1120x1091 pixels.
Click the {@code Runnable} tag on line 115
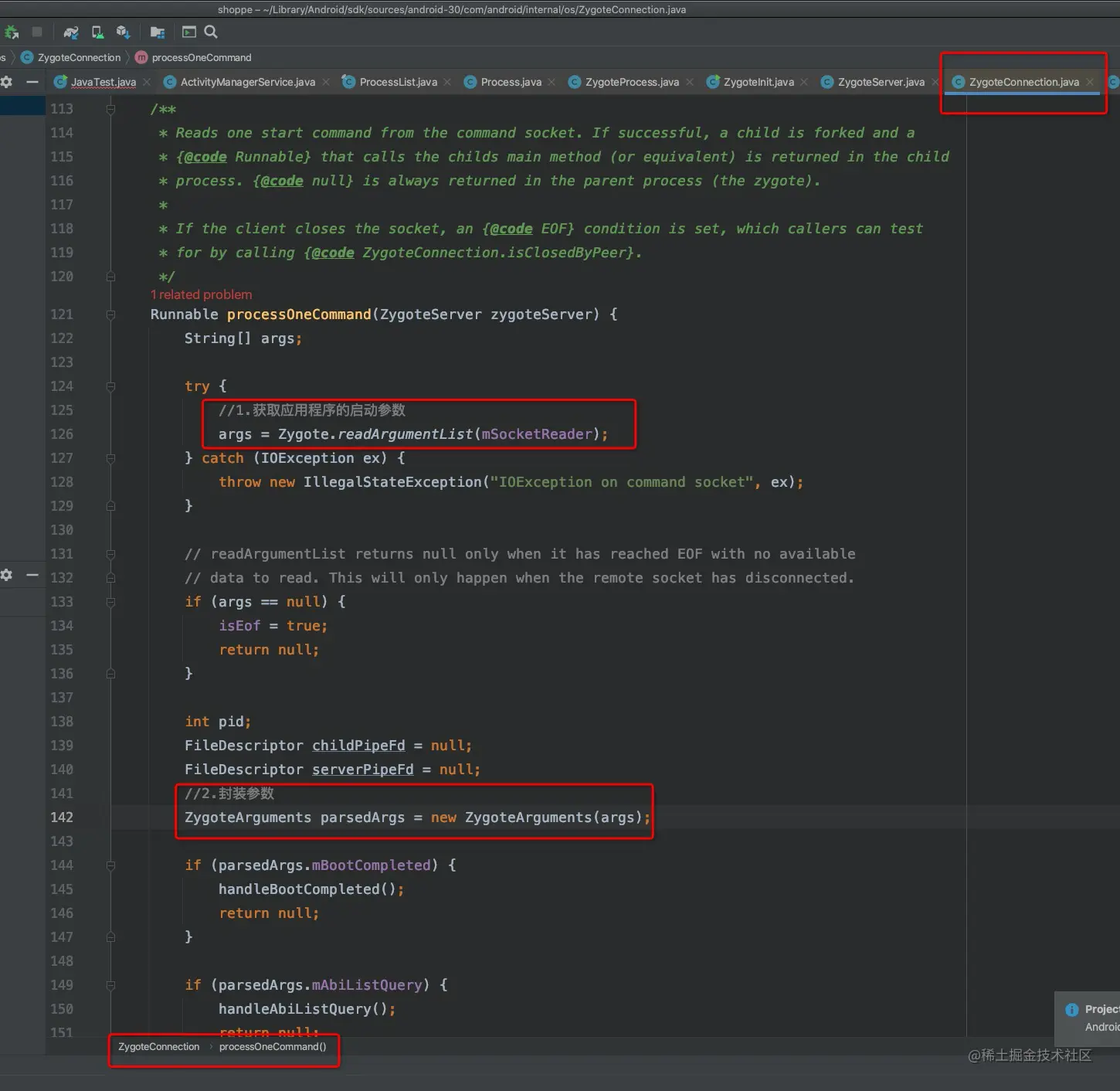(244, 157)
